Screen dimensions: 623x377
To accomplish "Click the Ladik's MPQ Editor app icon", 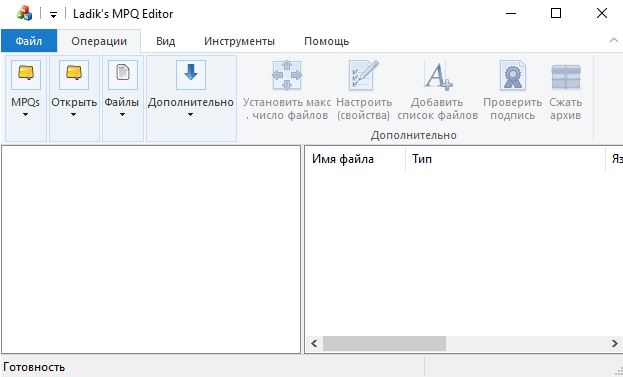I will [24, 14].
